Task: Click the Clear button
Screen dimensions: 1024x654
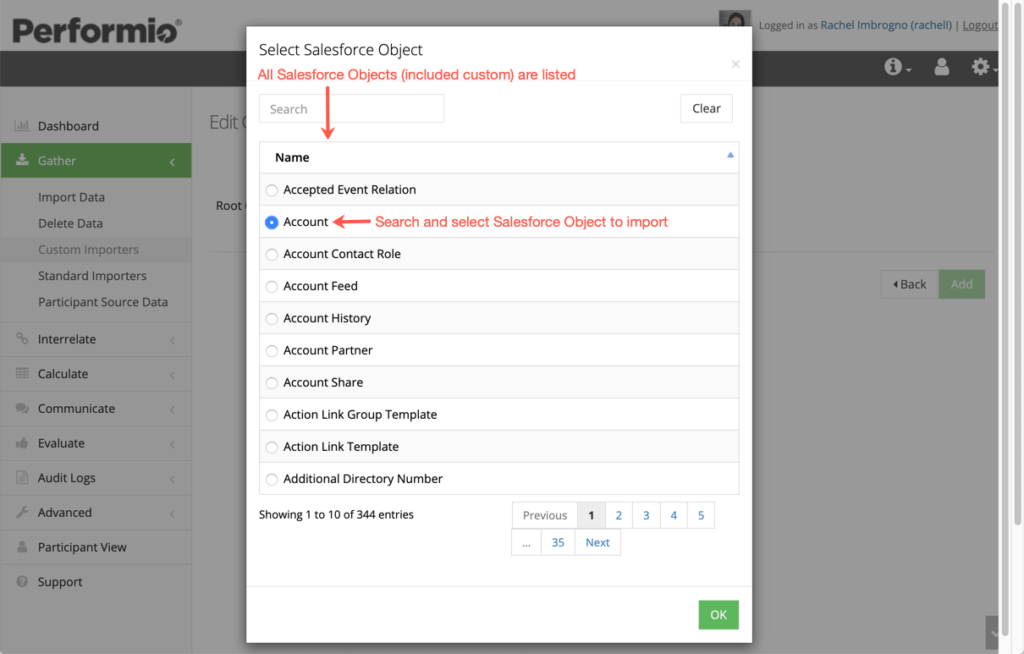Action: pos(706,108)
